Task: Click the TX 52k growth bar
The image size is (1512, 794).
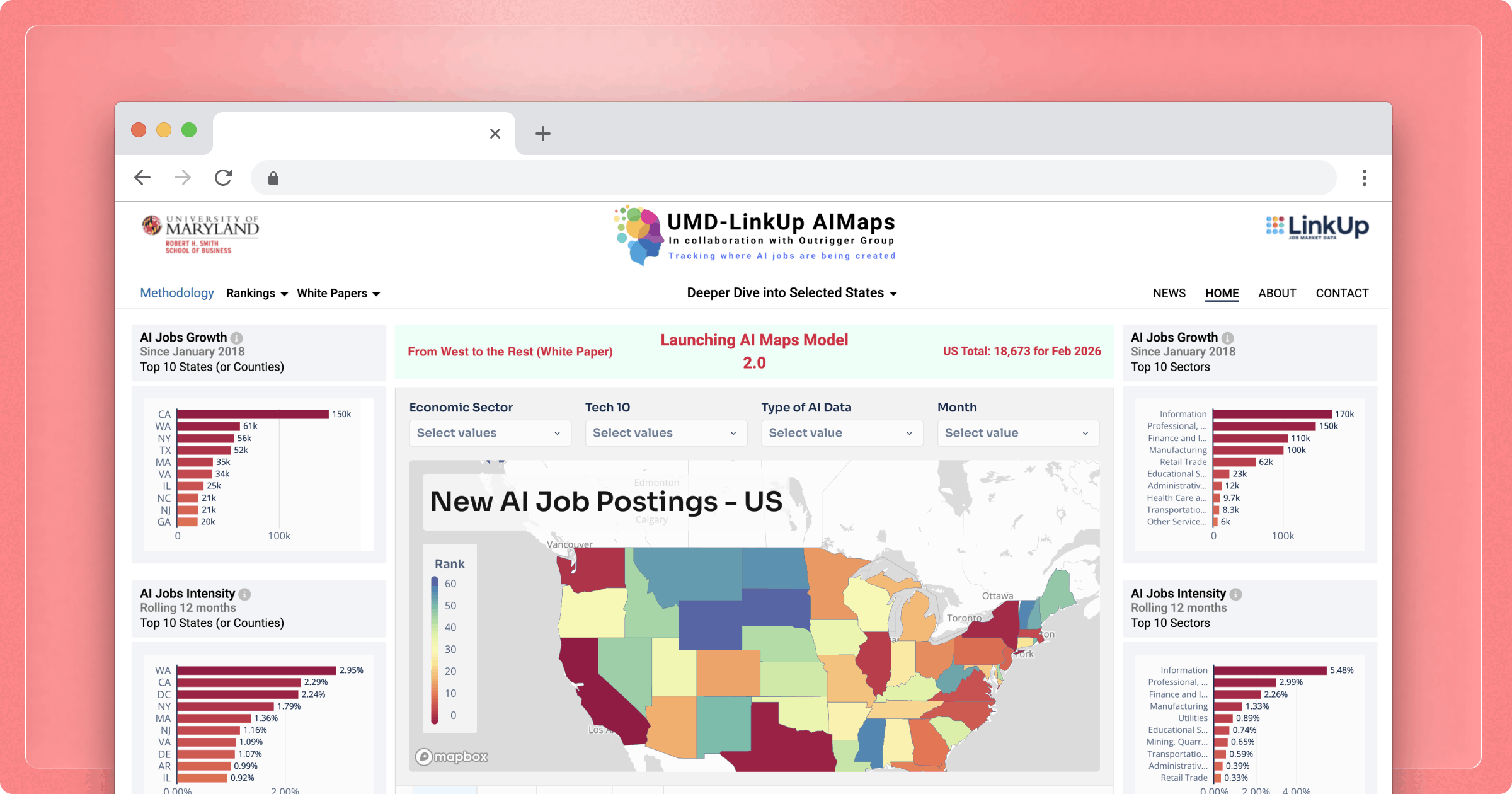Action: point(204,450)
